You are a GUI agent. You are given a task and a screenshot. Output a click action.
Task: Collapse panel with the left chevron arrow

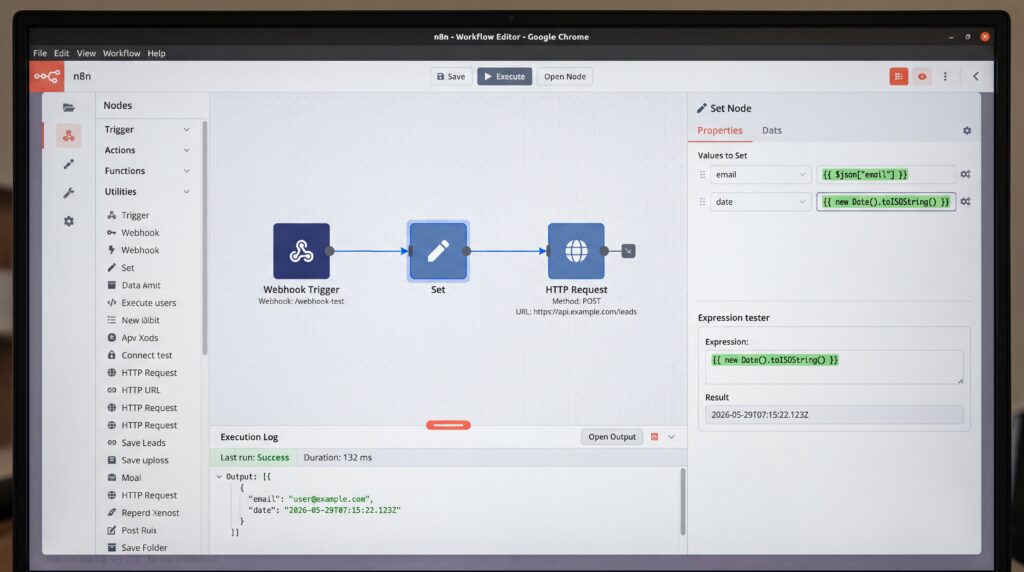click(976, 76)
